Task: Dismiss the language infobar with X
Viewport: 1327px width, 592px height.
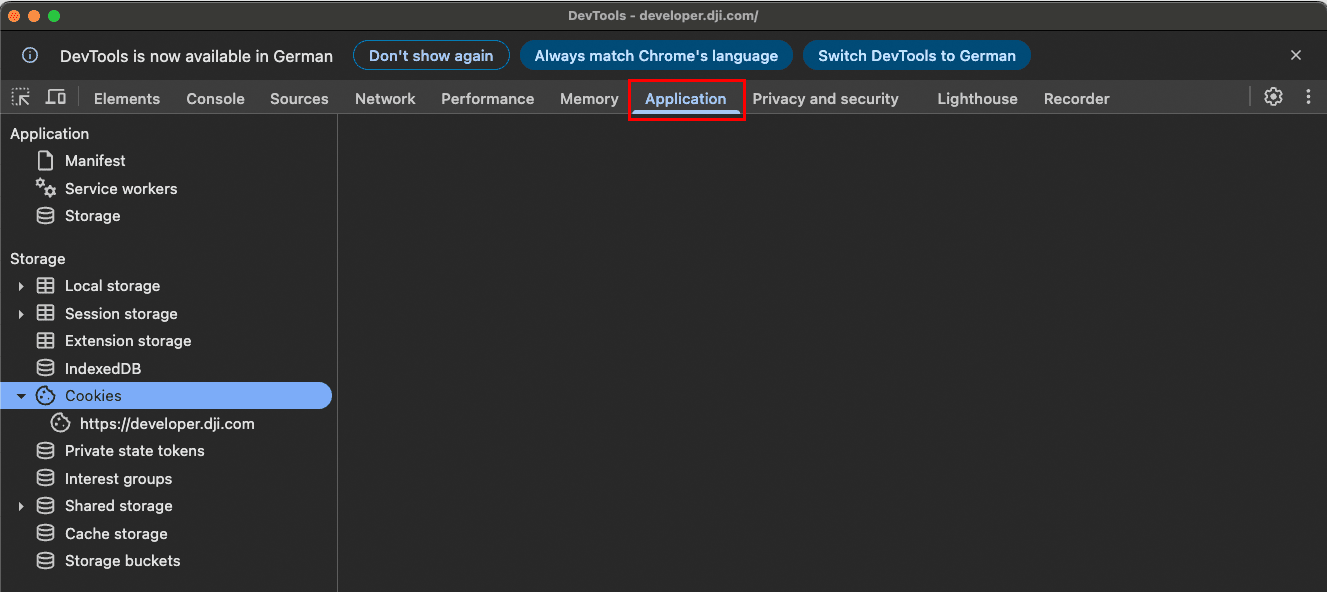Action: coord(1296,56)
